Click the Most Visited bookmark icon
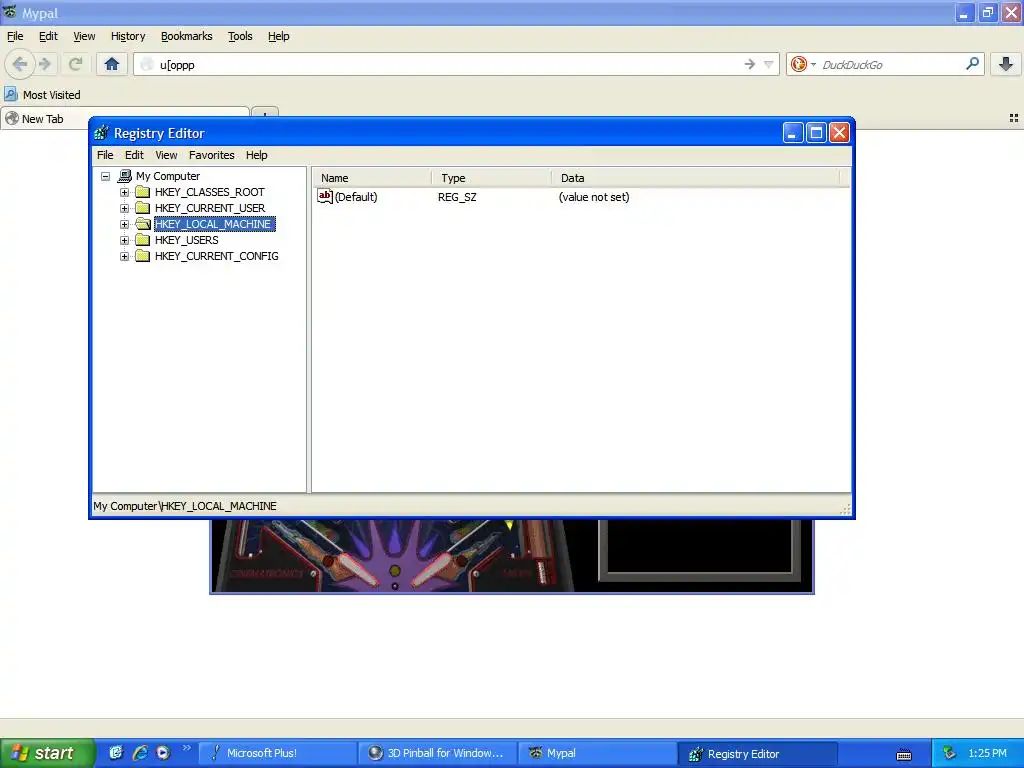 pos(11,94)
